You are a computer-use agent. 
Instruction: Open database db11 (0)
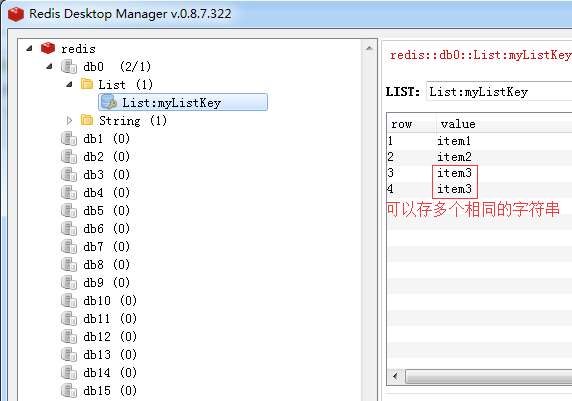point(110,319)
